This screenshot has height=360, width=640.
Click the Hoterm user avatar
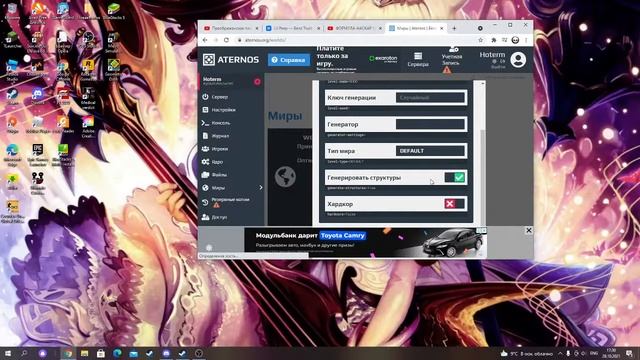[518, 60]
